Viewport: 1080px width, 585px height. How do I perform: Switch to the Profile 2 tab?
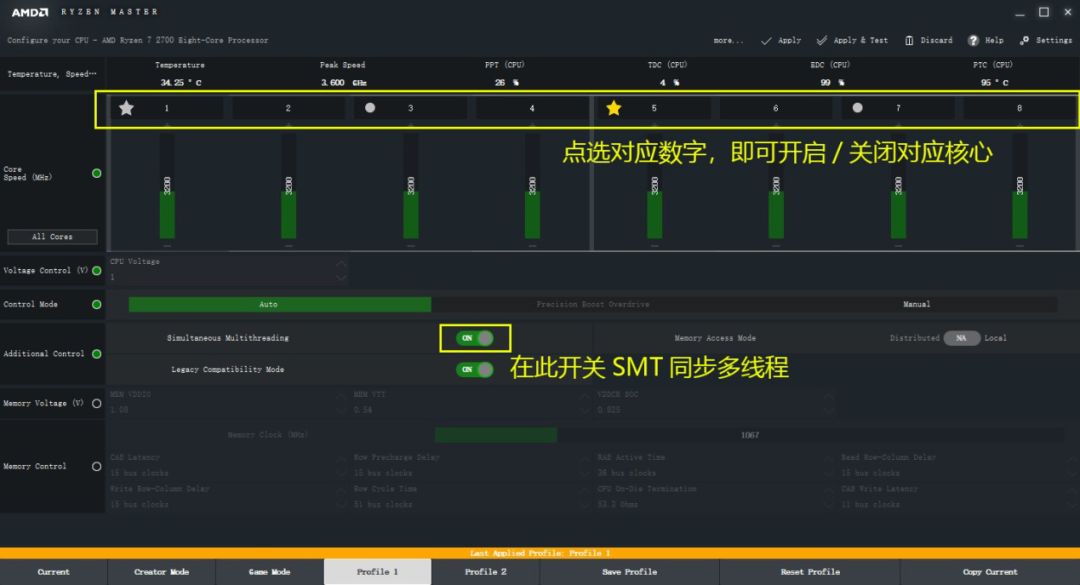[485, 572]
